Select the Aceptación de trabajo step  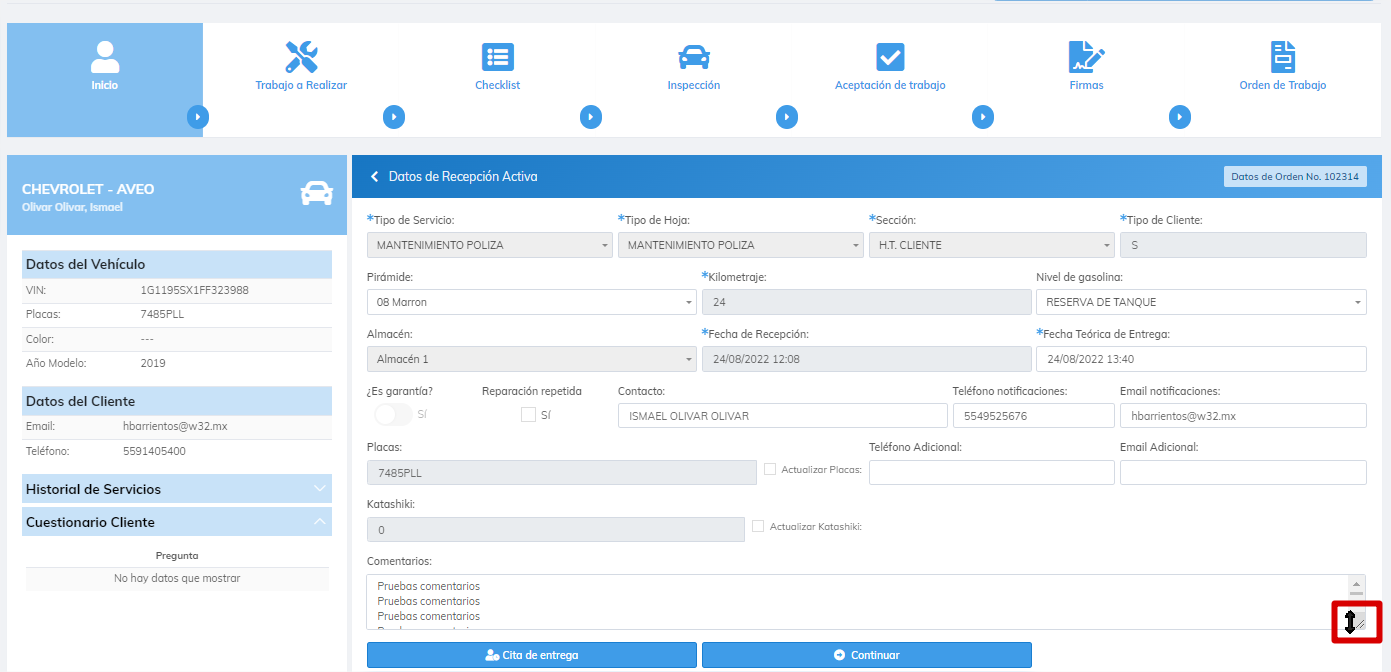point(890,86)
